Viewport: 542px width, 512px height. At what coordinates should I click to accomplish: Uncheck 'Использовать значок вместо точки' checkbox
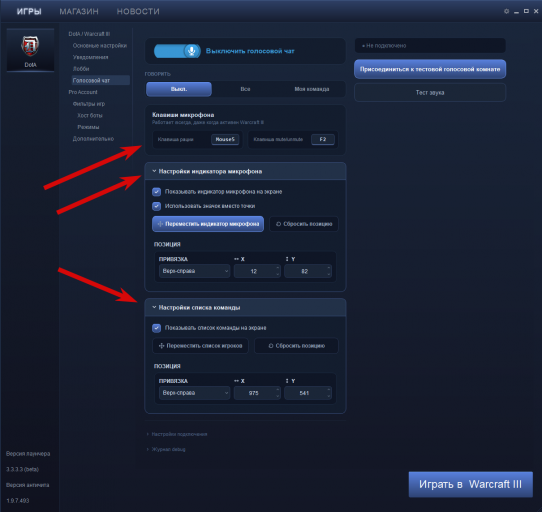pos(156,206)
